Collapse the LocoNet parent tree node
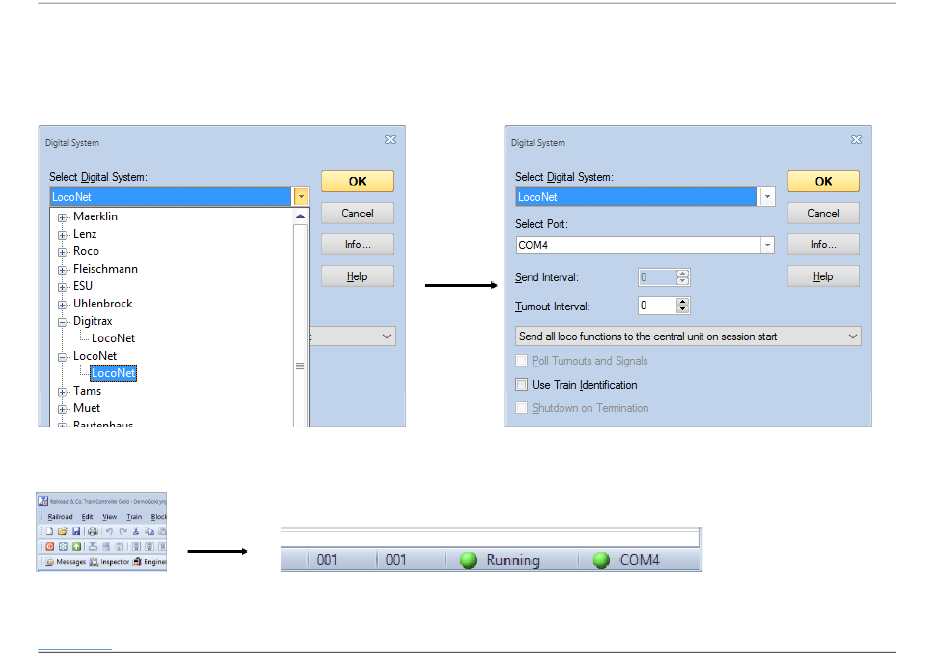Viewport: 950px width, 655px height. pos(62,357)
